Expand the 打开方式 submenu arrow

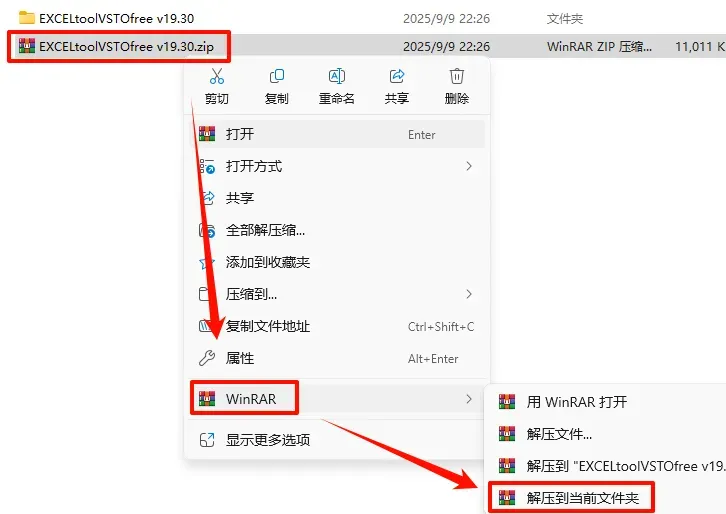[469, 166]
